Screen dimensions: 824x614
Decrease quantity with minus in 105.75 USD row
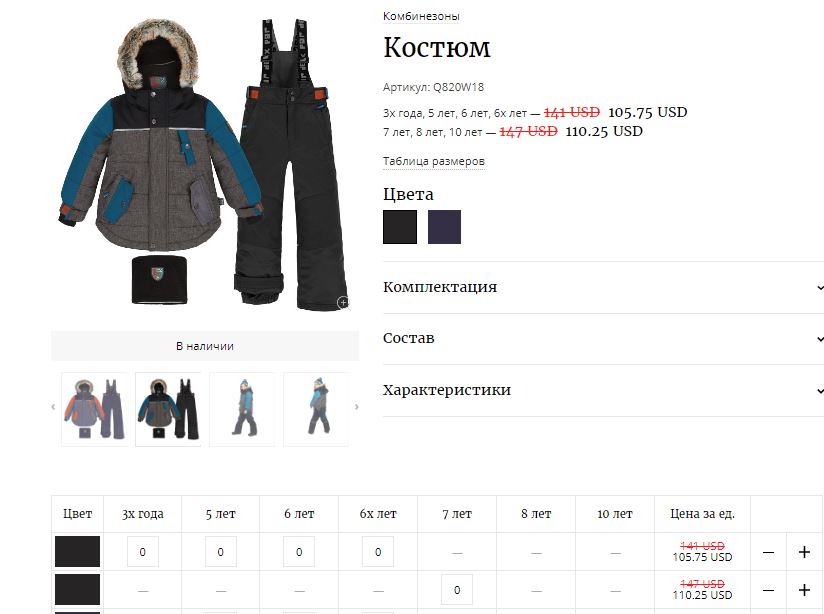(x=768, y=552)
